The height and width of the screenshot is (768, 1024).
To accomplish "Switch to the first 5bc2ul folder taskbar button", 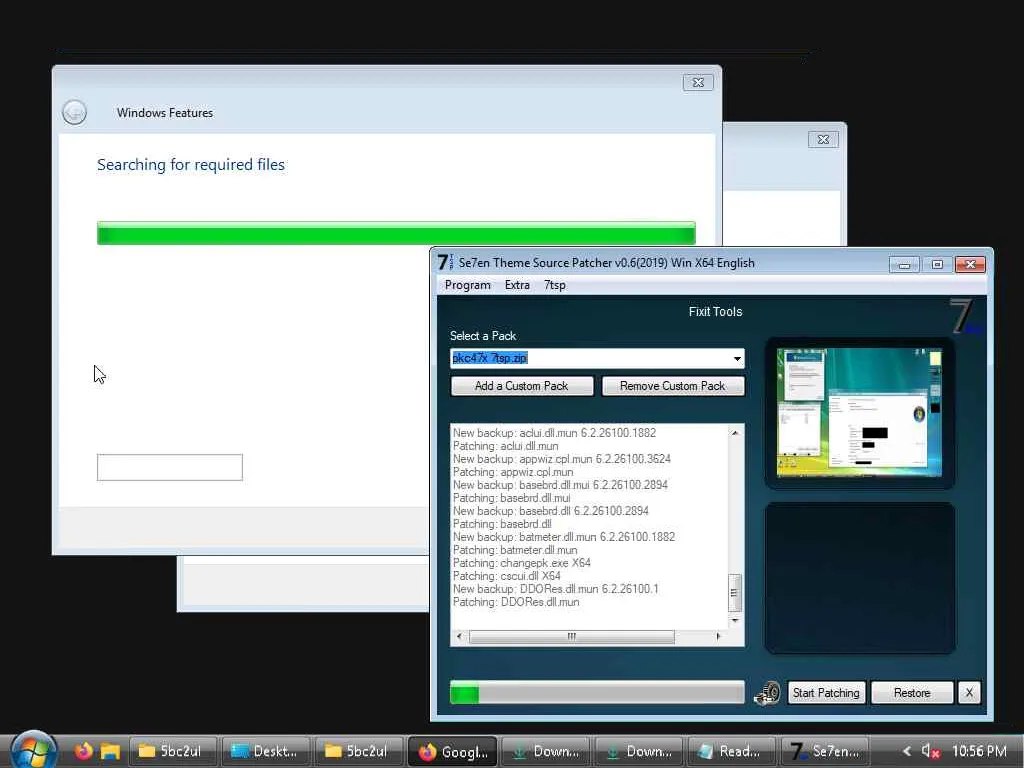I will [x=174, y=751].
